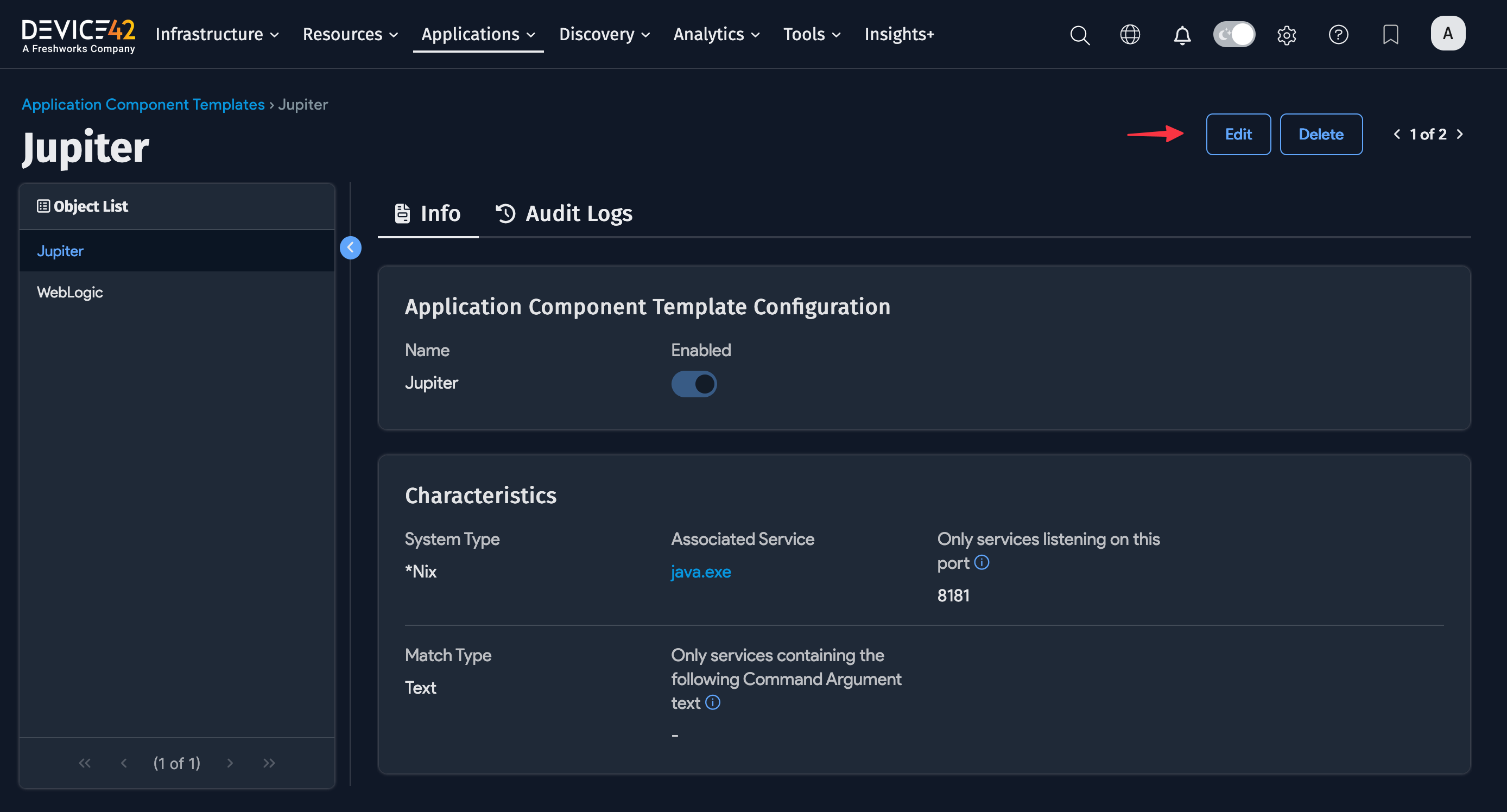The width and height of the screenshot is (1507, 812).
Task: Click the Device42 logo
Action: click(x=78, y=34)
